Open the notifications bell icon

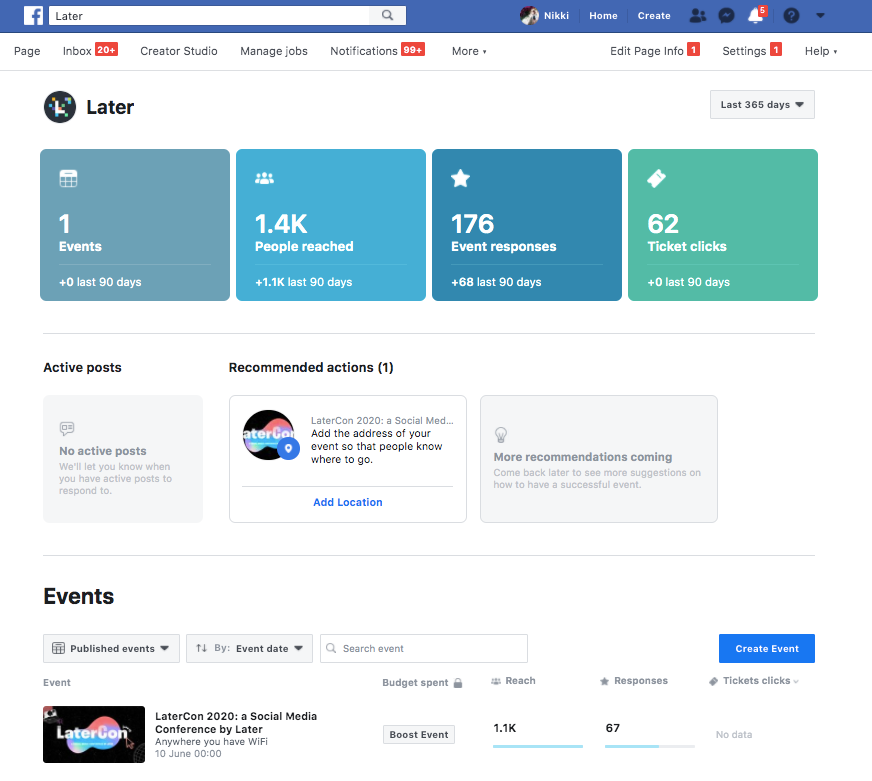click(756, 16)
